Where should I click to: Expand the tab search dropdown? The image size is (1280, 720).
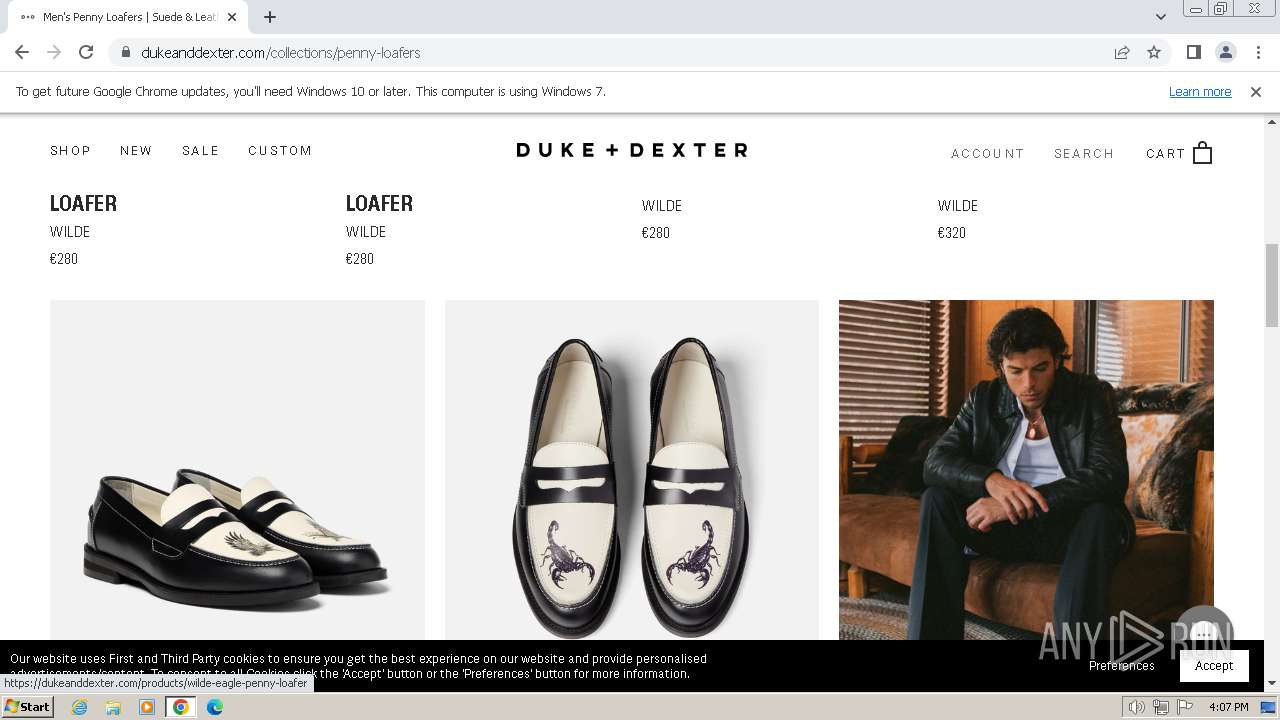(1160, 17)
